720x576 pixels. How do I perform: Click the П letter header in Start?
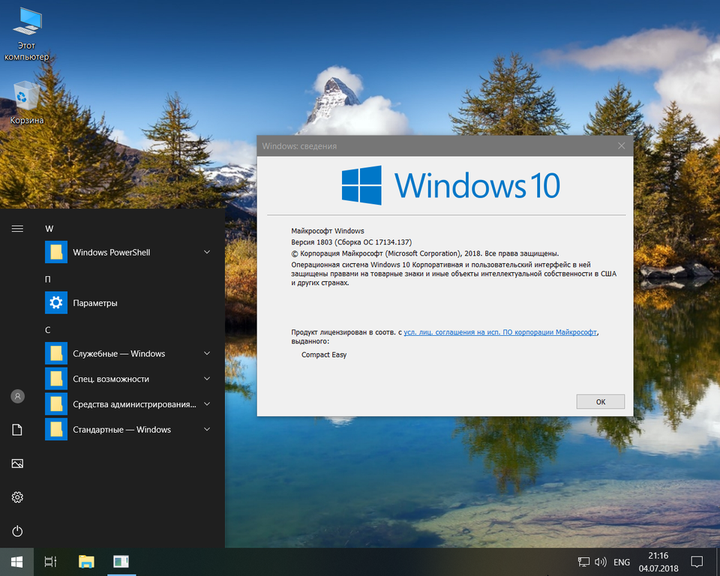[48, 279]
